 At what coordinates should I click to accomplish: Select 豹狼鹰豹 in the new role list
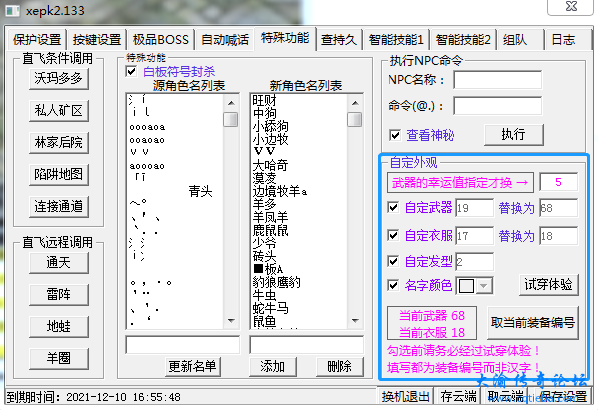276,282
